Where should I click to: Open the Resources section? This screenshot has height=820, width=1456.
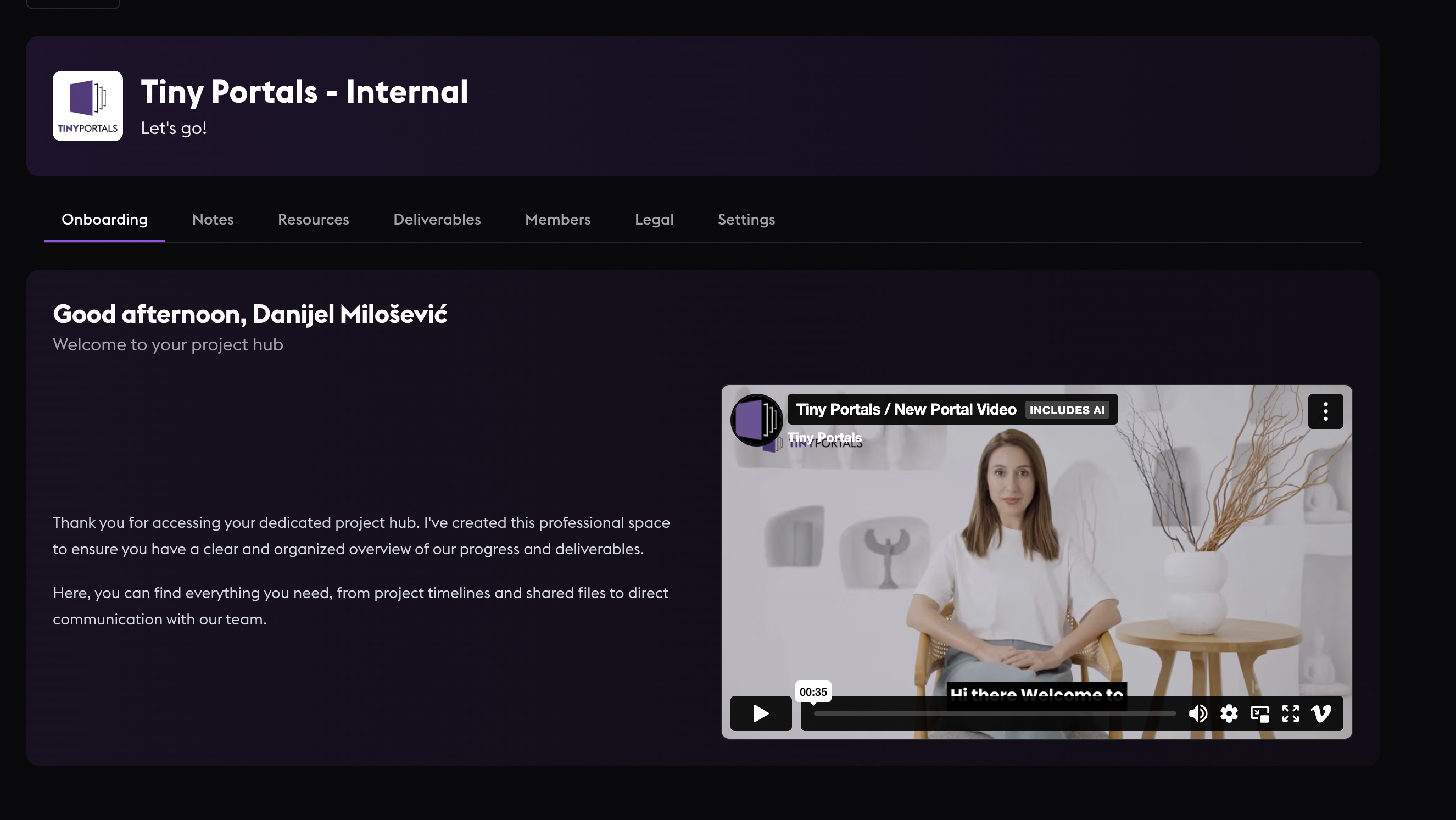tap(313, 220)
